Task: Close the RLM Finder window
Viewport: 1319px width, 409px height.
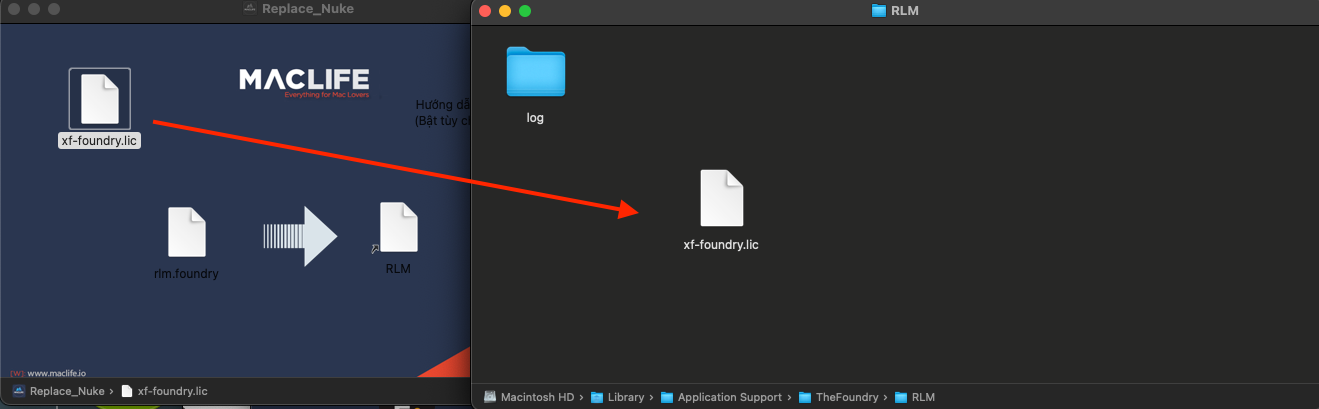Action: pos(485,11)
